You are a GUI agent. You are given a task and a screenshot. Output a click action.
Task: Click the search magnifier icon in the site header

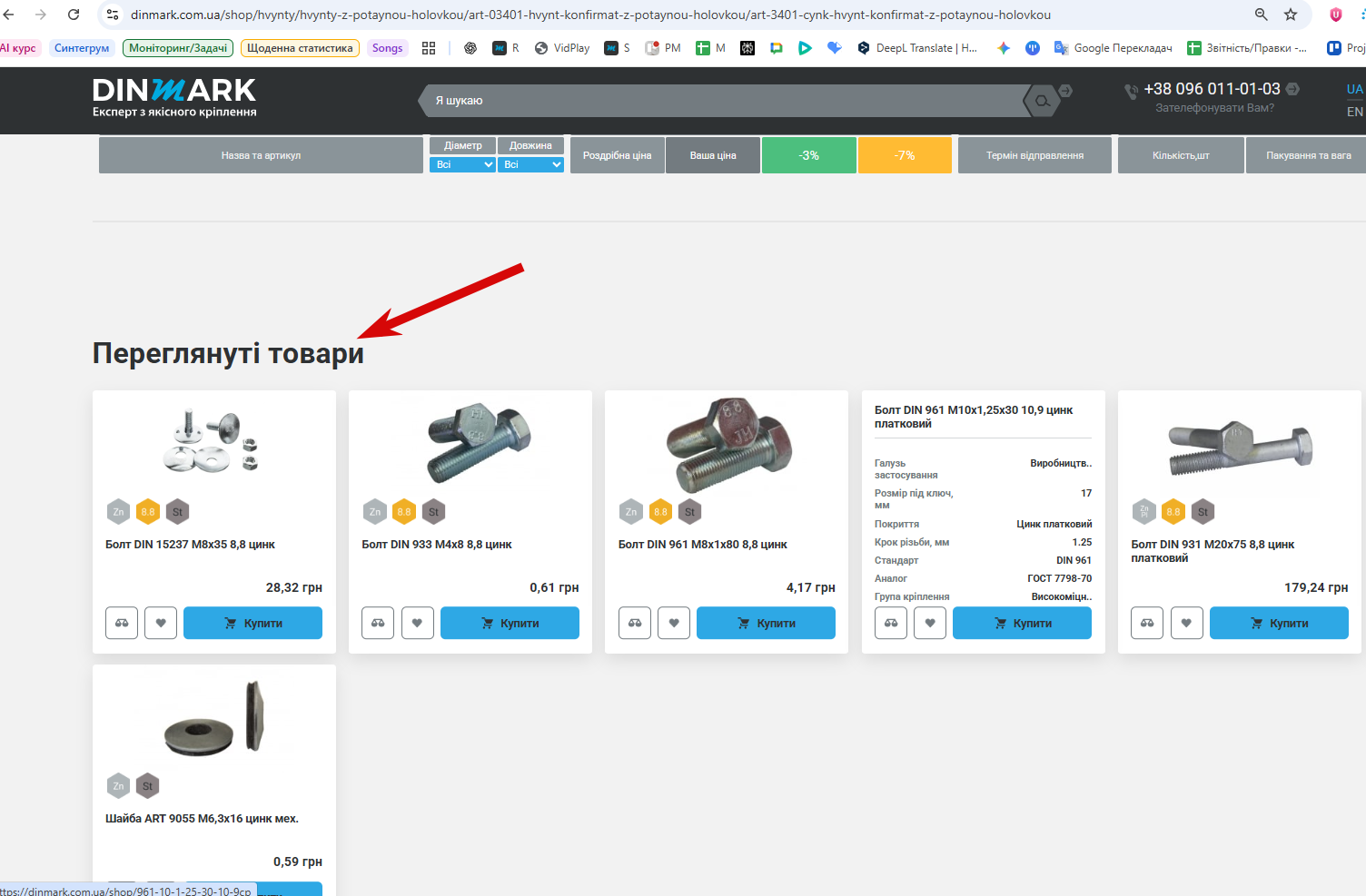click(1042, 101)
